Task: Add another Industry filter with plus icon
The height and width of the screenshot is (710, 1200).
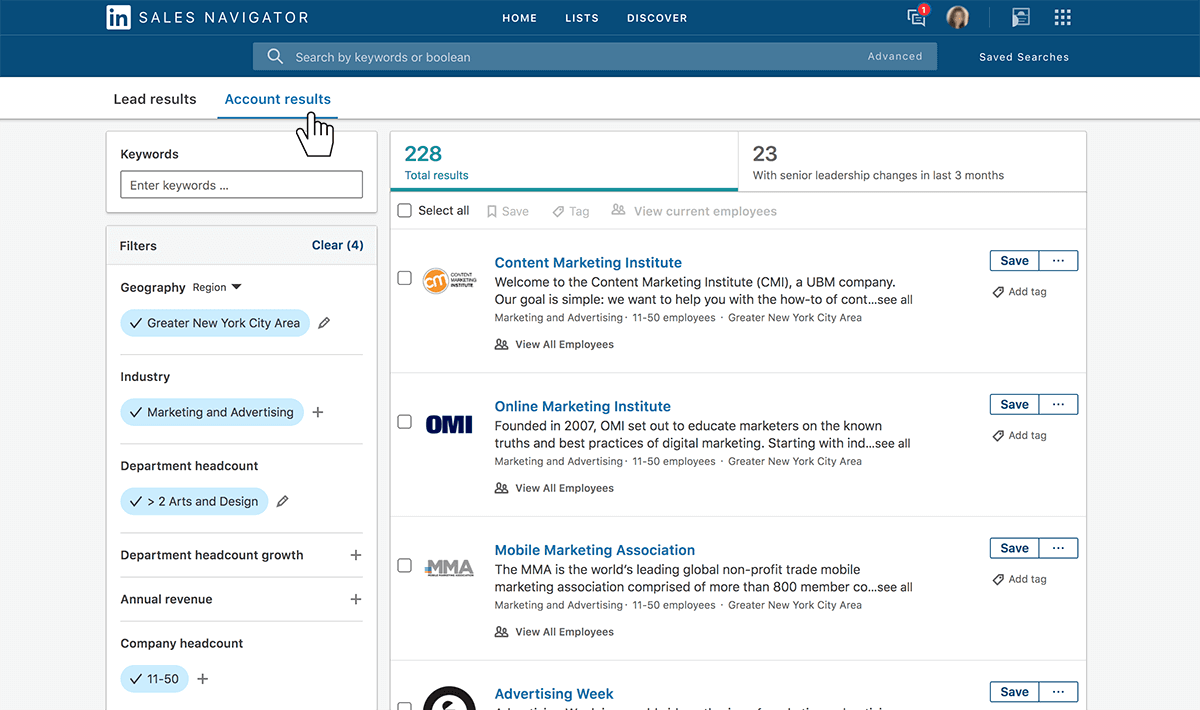Action: tap(318, 412)
